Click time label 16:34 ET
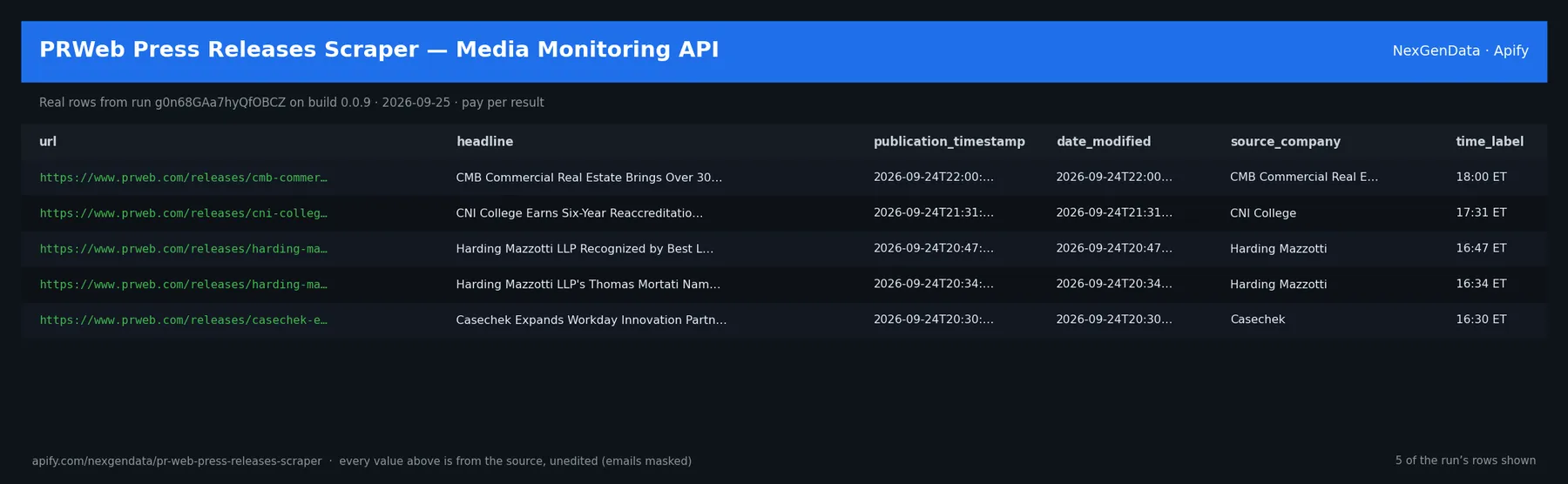This screenshot has width=1568, height=484. click(x=1481, y=285)
